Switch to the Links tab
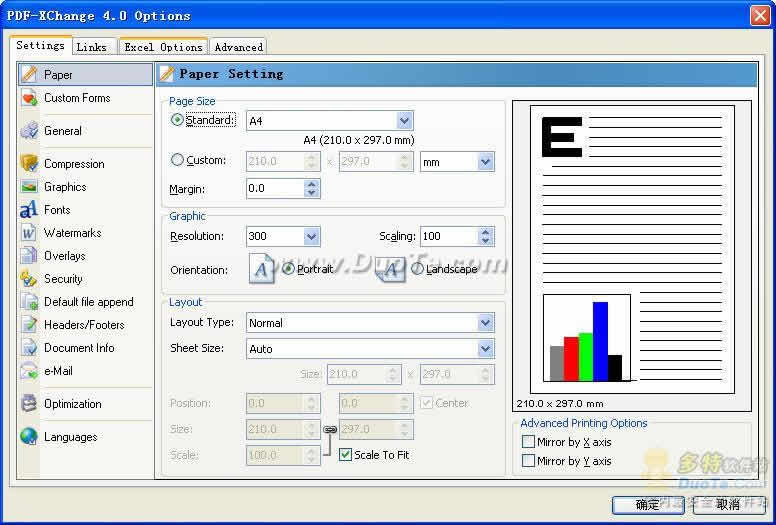Screen dimensions: 776x525 tap(92, 47)
